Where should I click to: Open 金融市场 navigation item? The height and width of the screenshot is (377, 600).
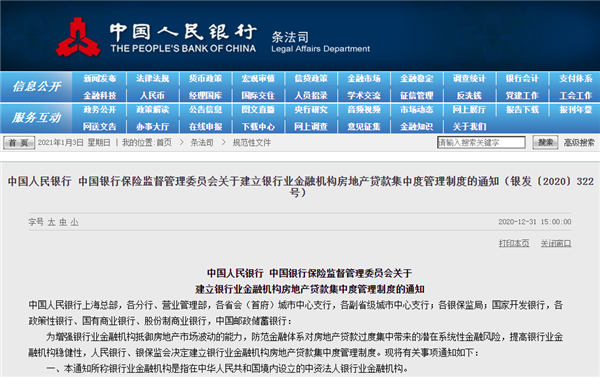click(x=364, y=78)
